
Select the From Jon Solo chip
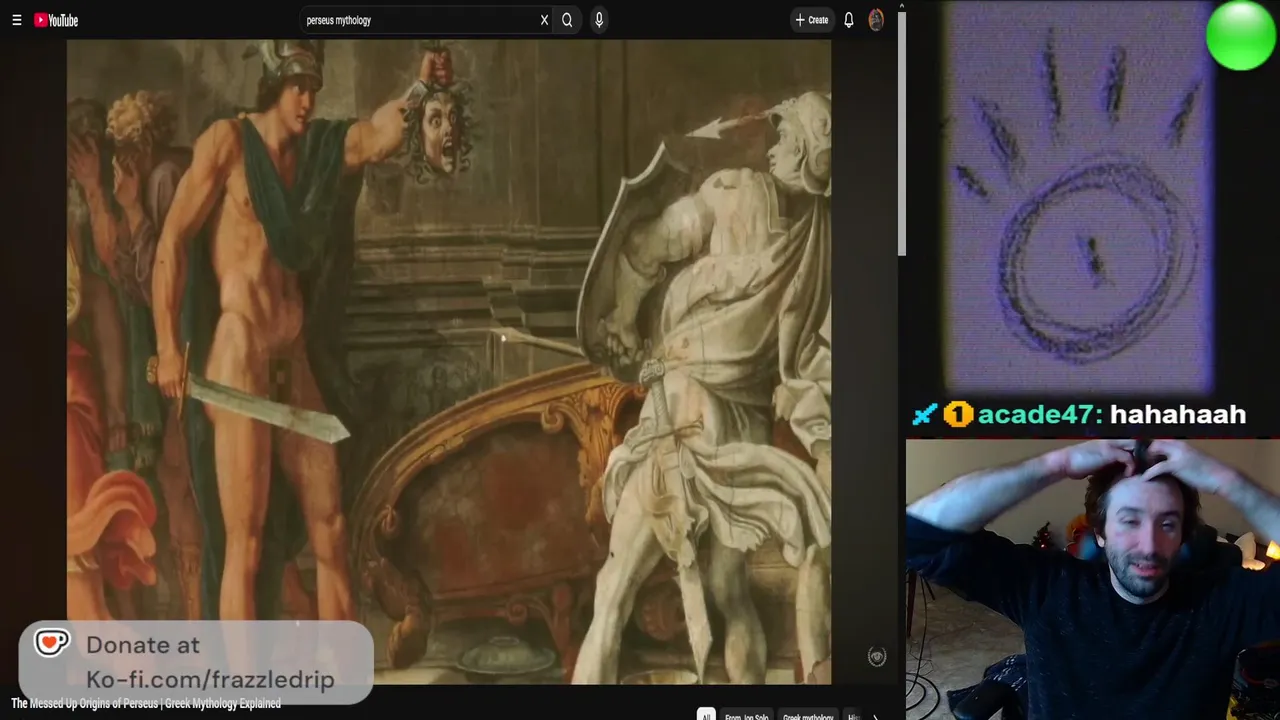coord(749,716)
